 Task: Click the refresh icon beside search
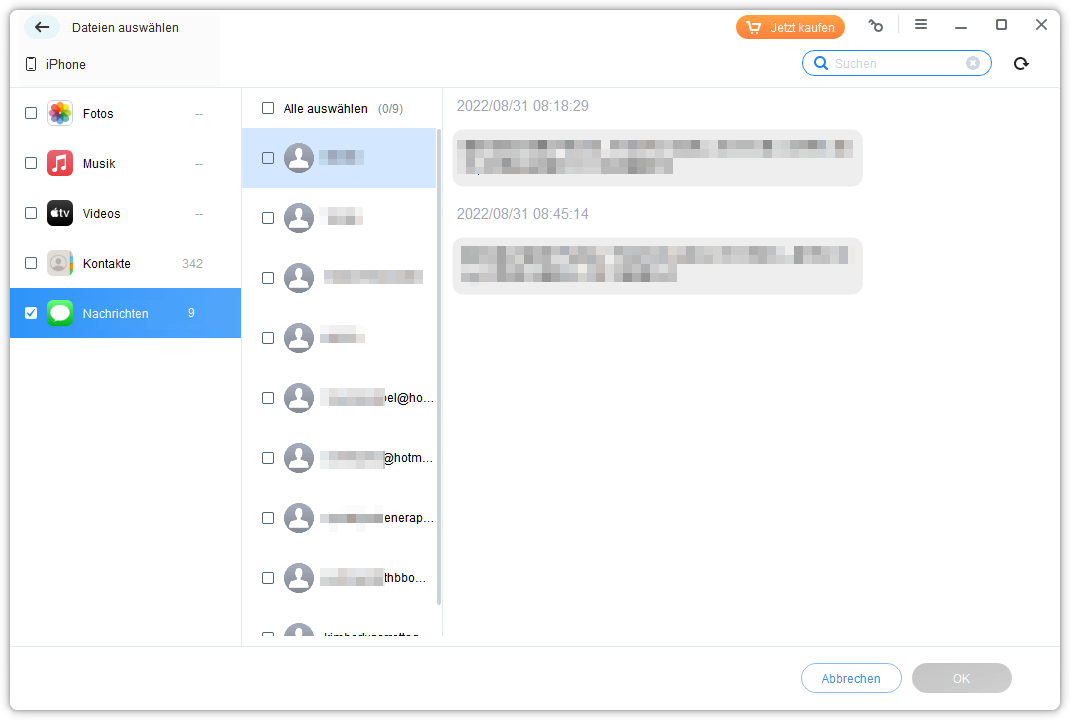1021,64
